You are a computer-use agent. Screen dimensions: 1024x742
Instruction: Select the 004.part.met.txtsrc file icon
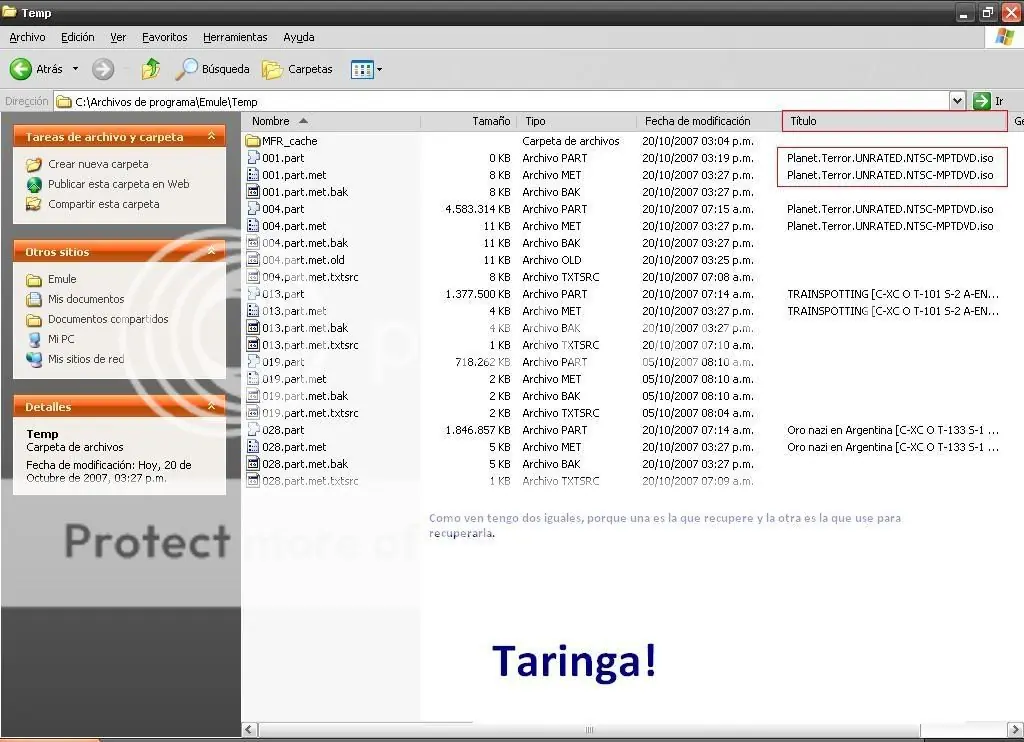253,276
